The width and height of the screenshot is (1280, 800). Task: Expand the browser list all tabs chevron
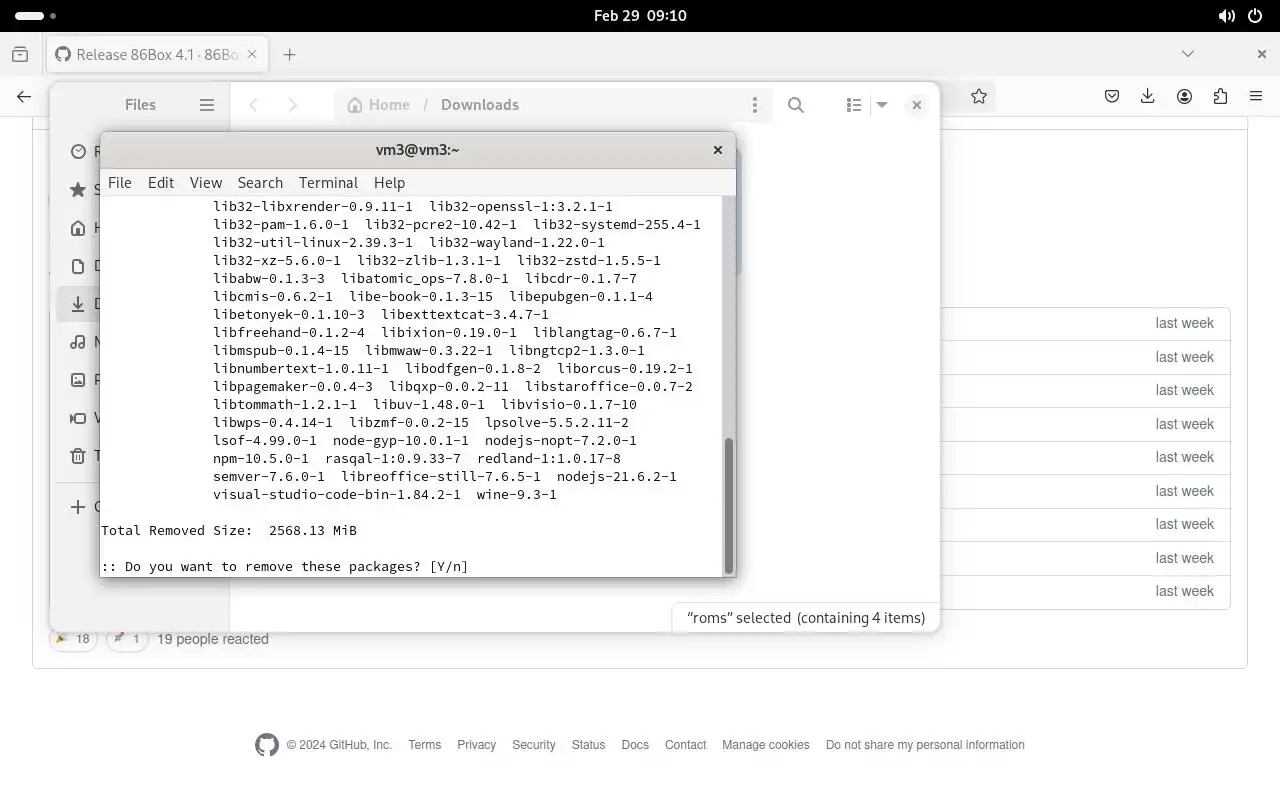(x=1188, y=54)
